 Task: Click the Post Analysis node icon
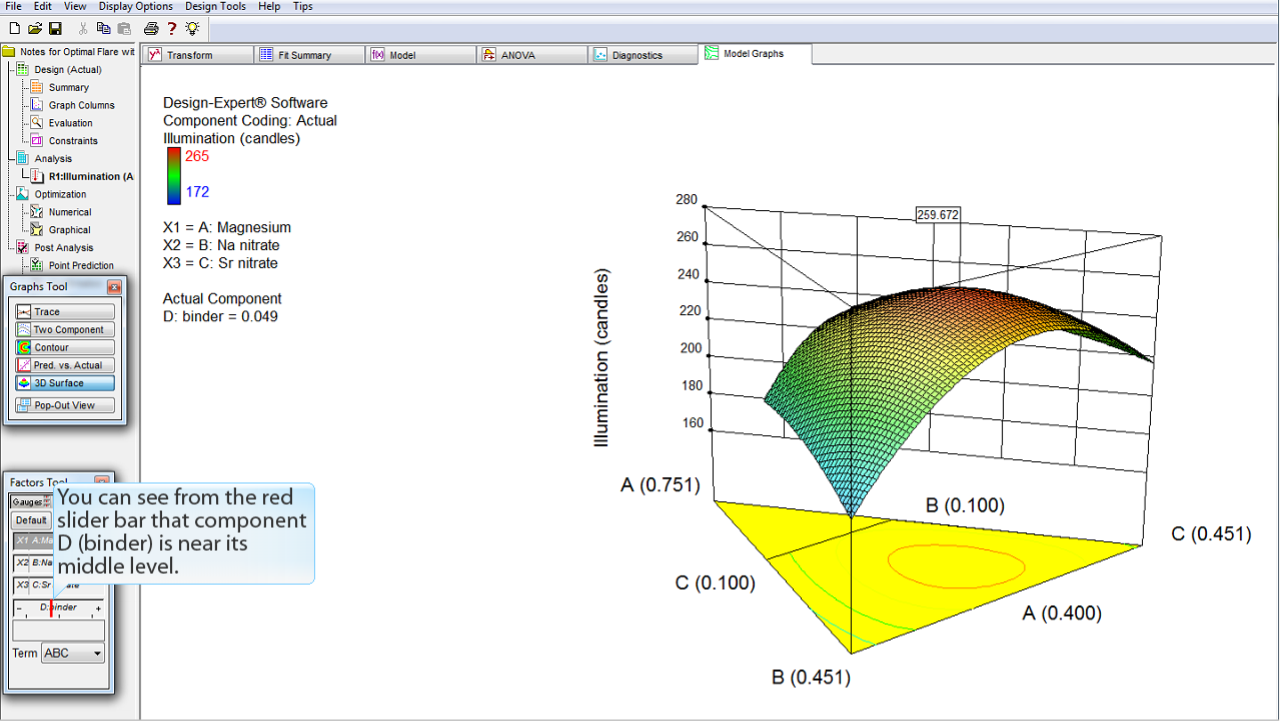23,247
